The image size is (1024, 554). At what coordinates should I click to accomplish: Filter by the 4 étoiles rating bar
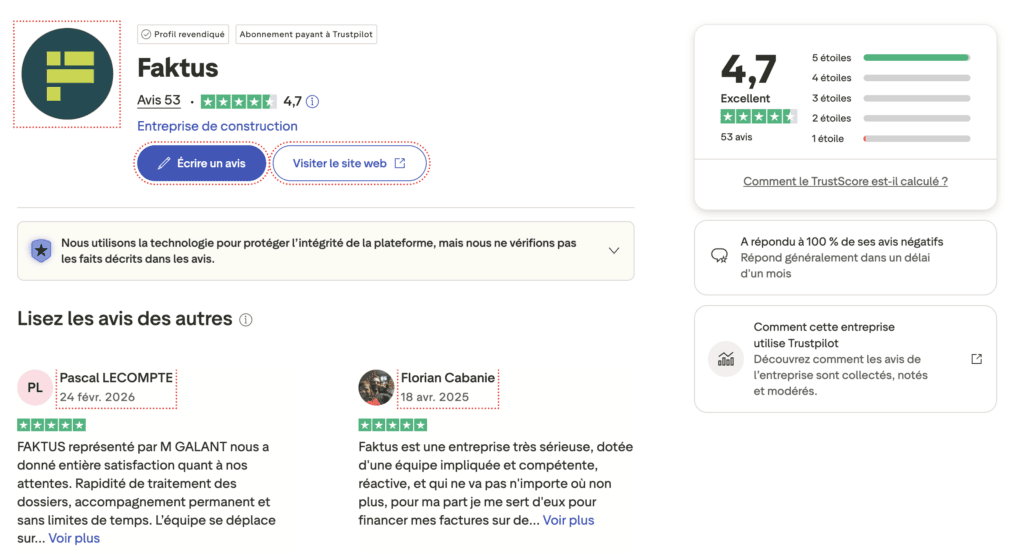(x=917, y=78)
